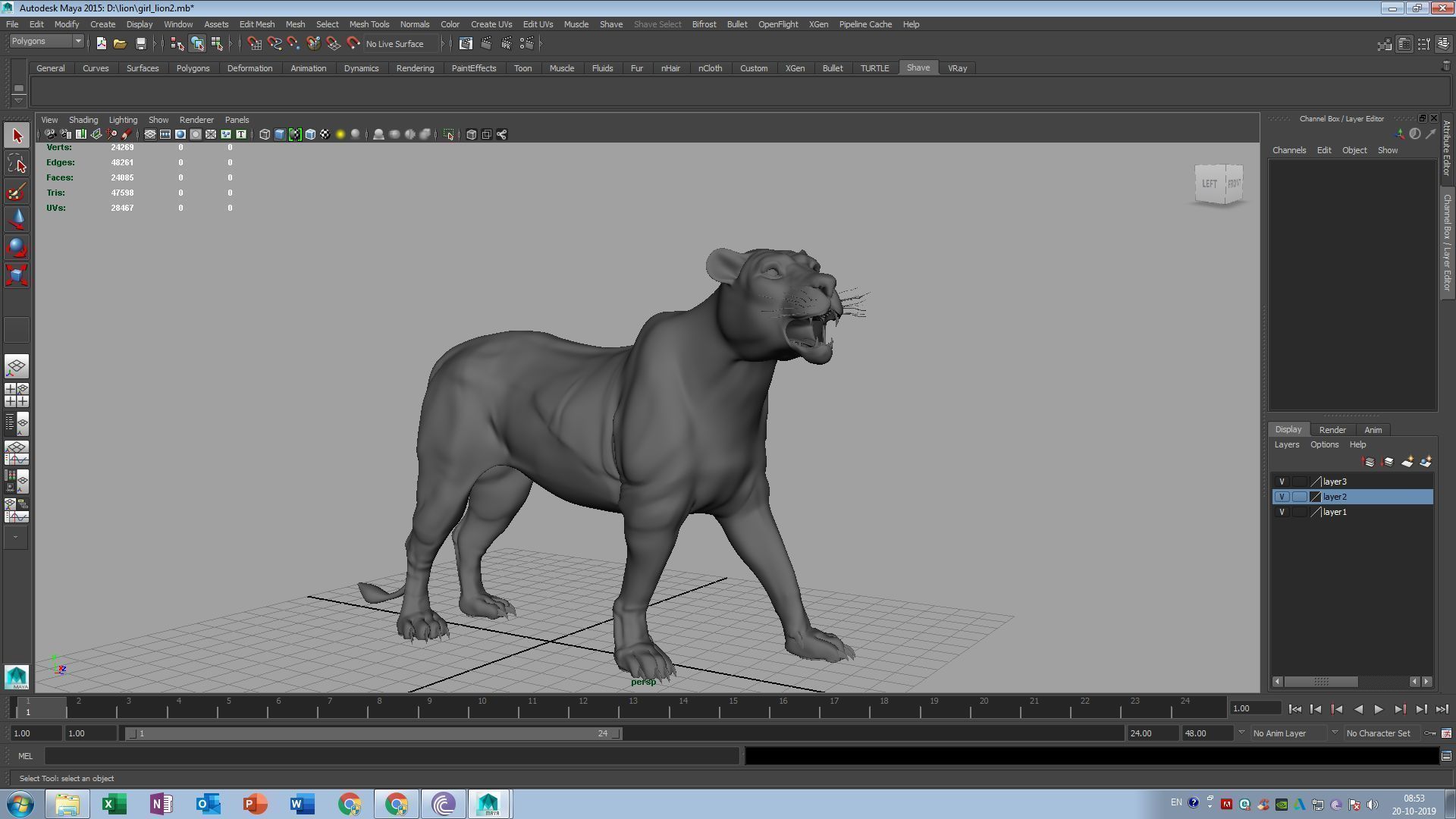Open the viewport Panels menu

click(237, 120)
